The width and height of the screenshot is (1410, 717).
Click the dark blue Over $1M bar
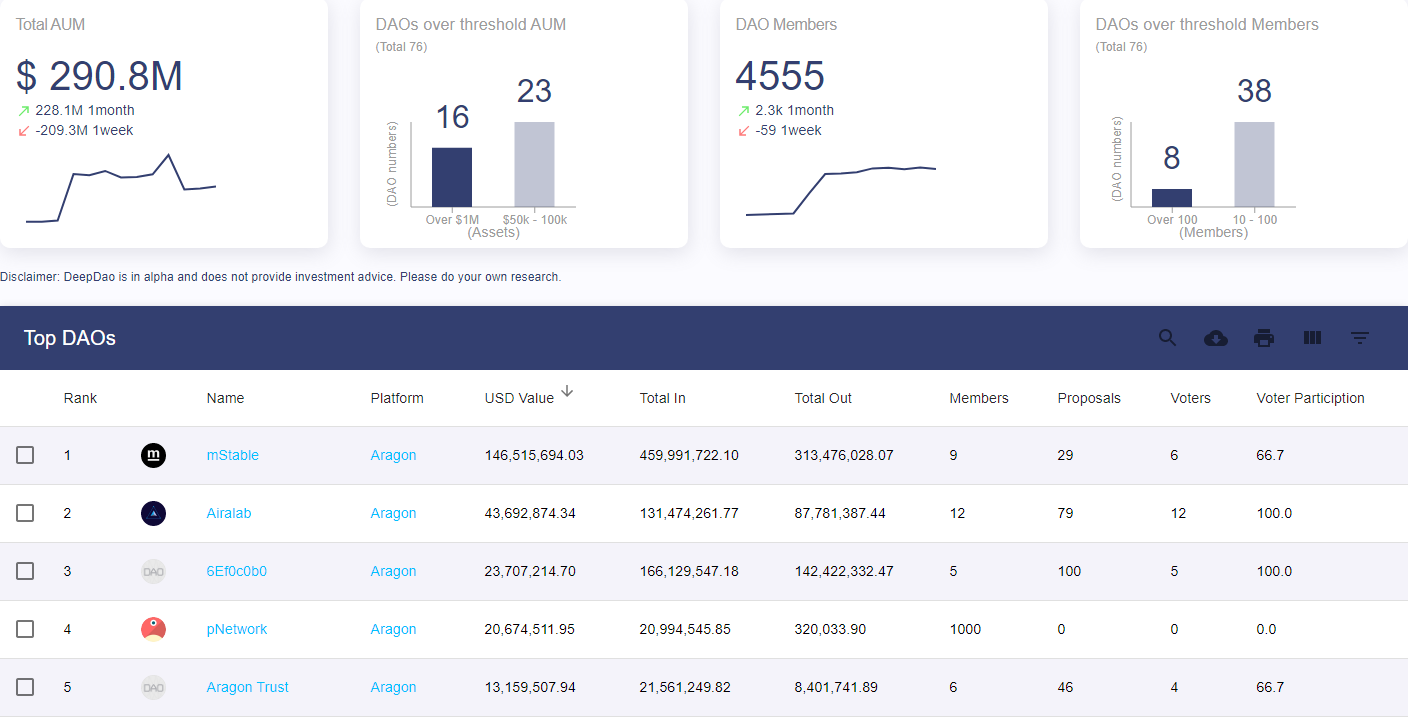tap(452, 177)
